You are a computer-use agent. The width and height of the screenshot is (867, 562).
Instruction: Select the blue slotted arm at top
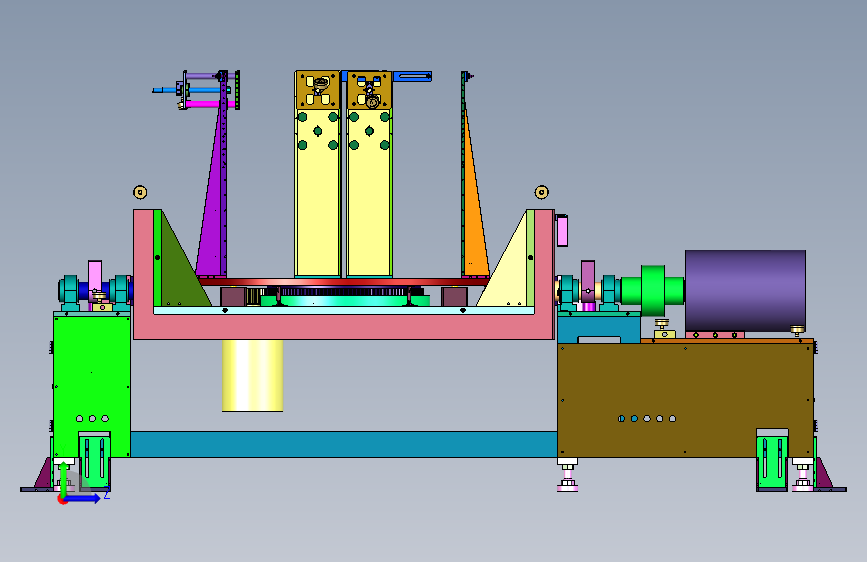(411, 76)
